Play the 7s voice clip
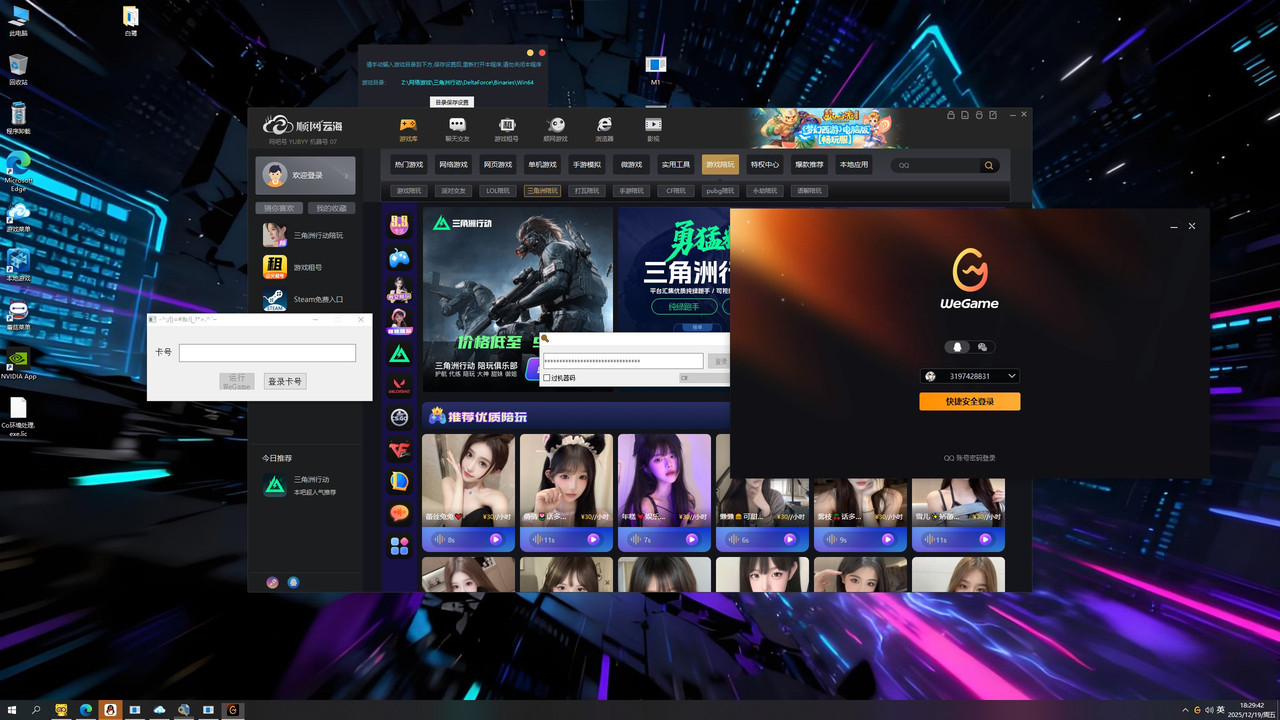This screenshot has height=720, width=1280. click(x=691, y=539)
